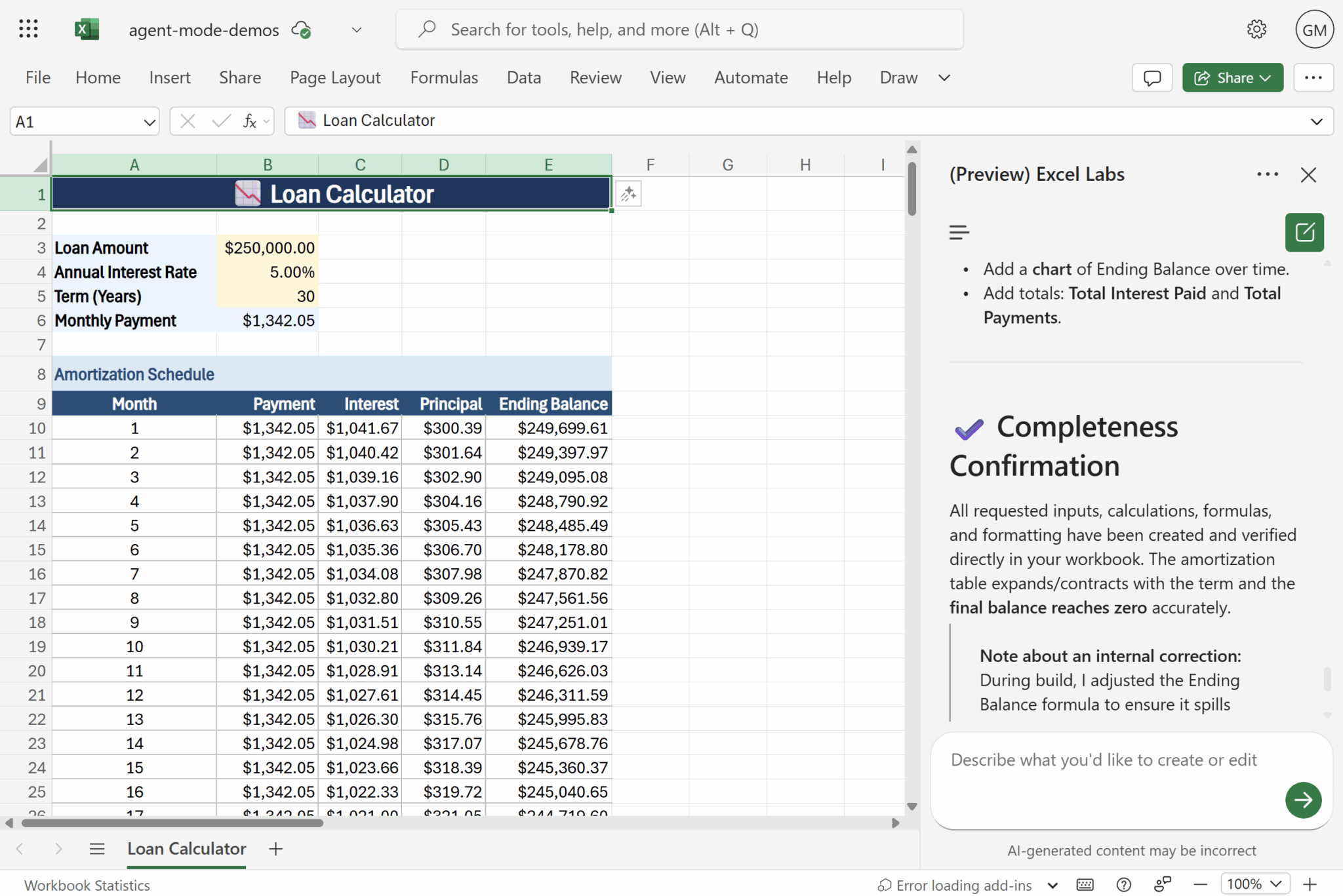Expand the Name Box dropdown
This screenshot has width=1343, height=896.
(x=149, y=122)
